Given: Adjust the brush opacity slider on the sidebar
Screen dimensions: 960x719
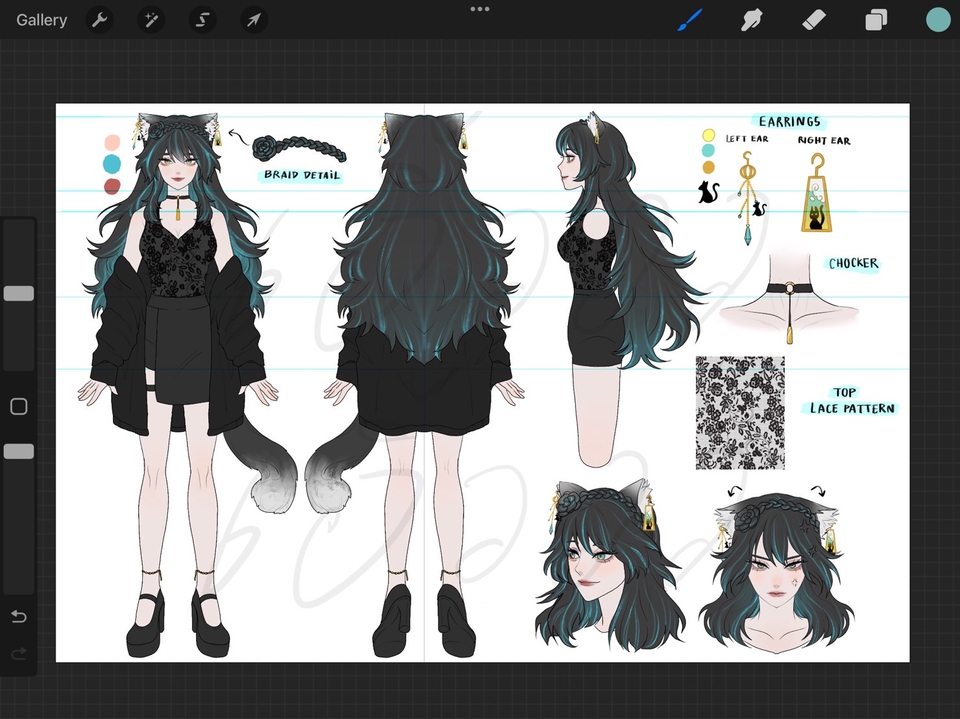Looking at the screenshot, I should click(x=18, y=450).
